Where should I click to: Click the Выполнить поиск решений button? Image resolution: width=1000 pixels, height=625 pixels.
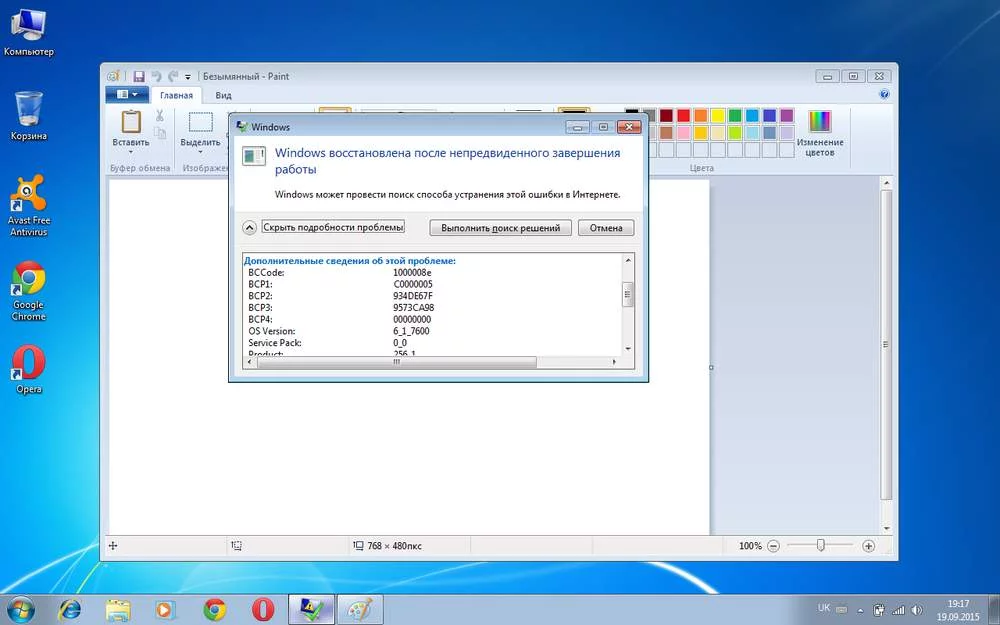coord(501,228)
